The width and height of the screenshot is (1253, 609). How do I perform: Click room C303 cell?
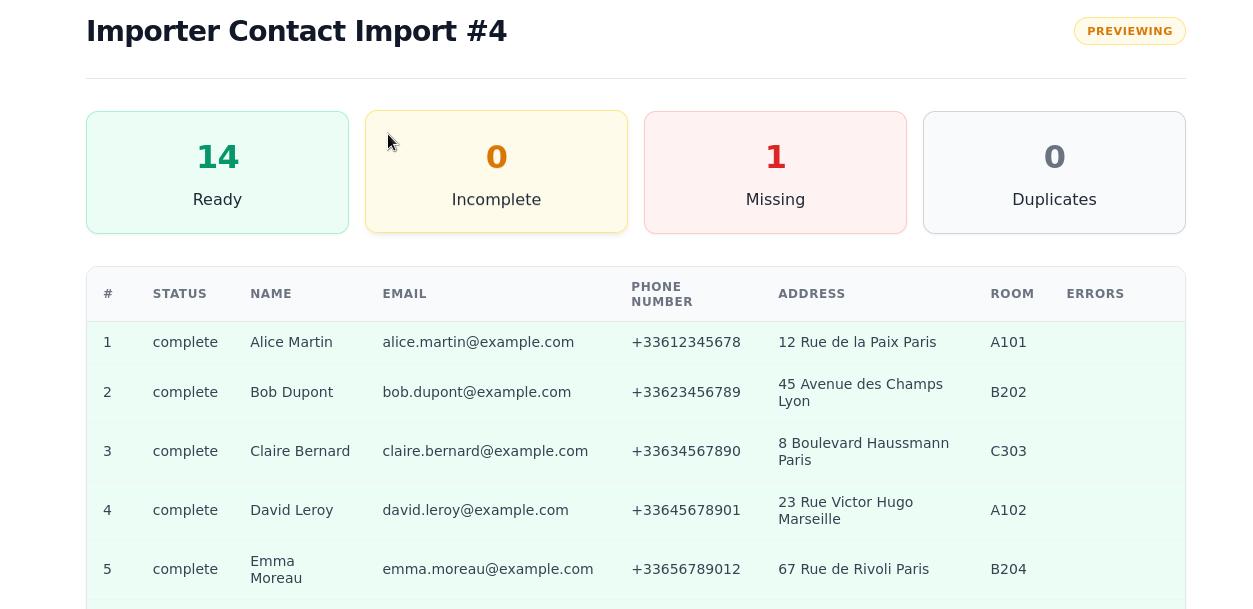(x=1008, y=451)
